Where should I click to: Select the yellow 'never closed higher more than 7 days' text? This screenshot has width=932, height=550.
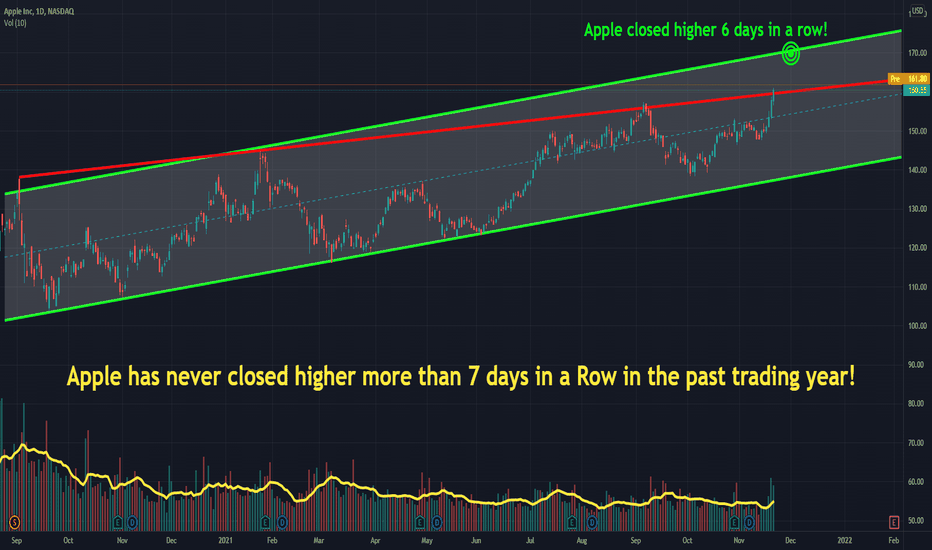461,377
